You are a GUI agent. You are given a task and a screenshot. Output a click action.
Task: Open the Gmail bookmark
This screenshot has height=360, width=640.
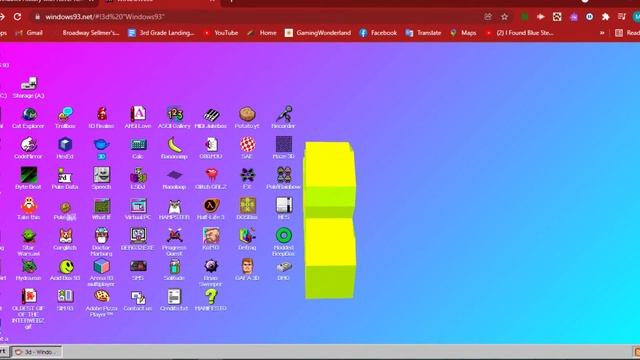point(30,33)
